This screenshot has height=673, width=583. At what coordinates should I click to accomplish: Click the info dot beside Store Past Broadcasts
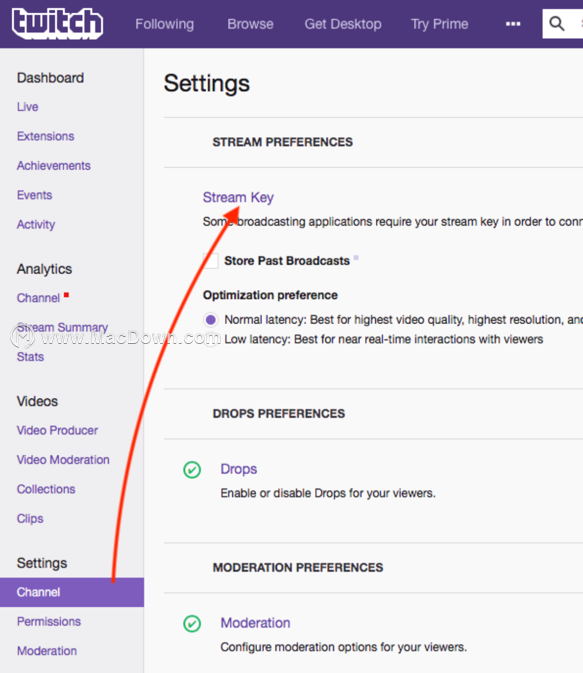(356, 258)
